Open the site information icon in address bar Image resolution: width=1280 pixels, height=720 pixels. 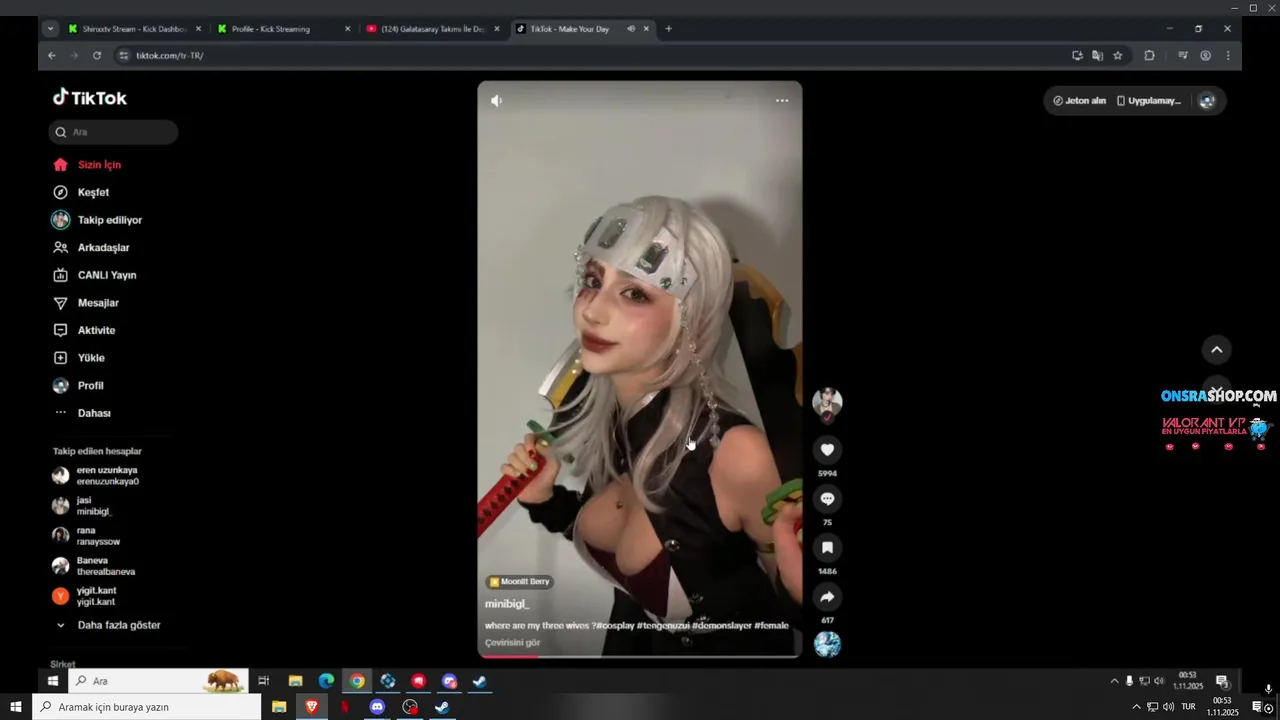coord(124,56)
